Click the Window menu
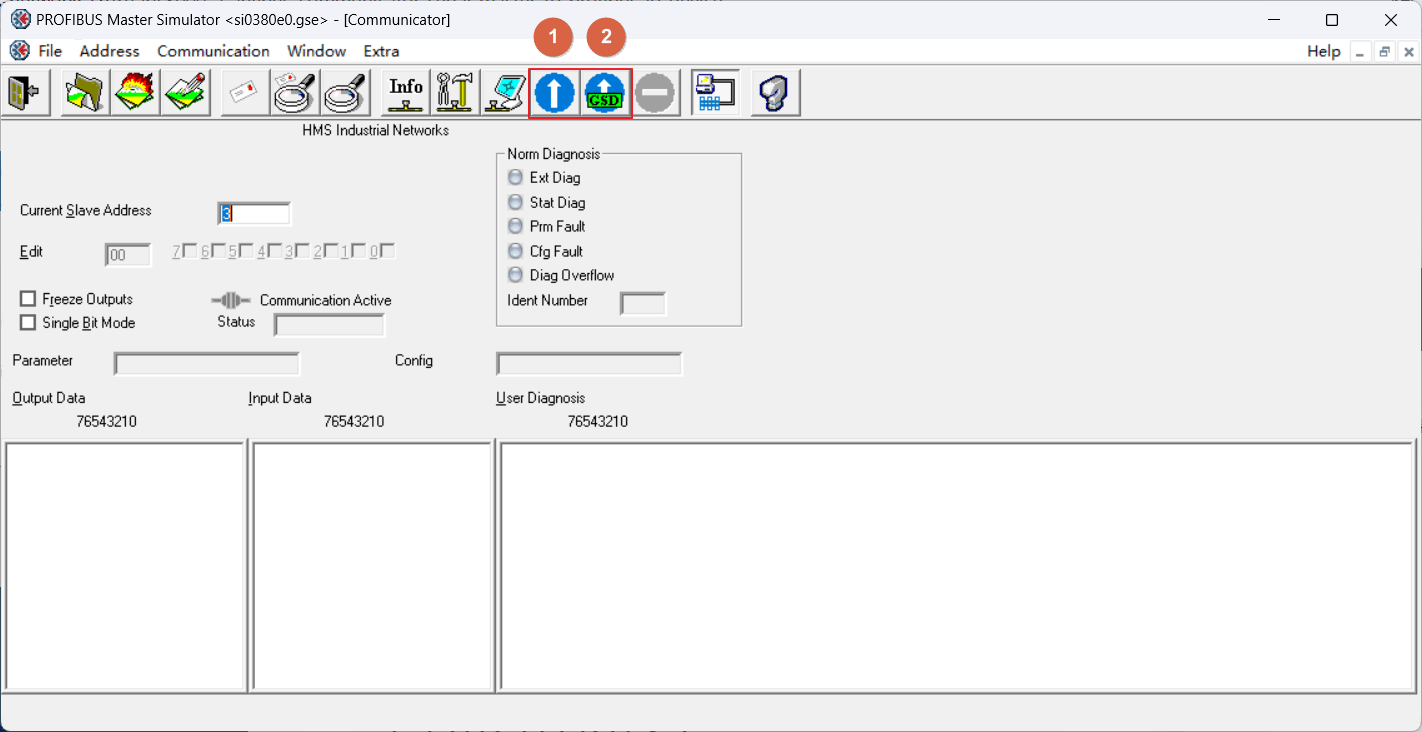Viewport: 1422px width, 732px height. tap(316, 51)
